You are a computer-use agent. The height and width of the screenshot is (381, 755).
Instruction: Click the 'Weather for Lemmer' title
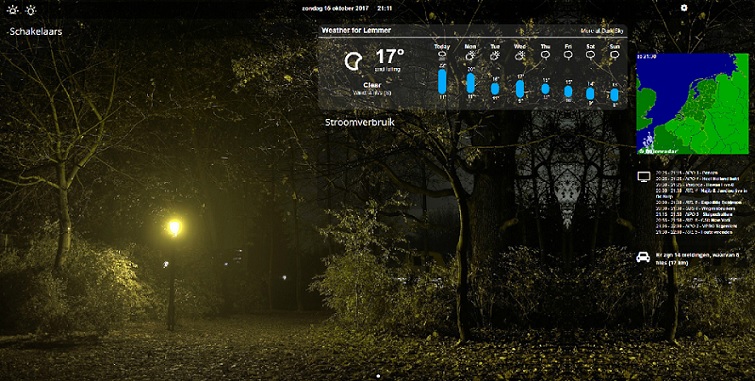tap(356, 30)
